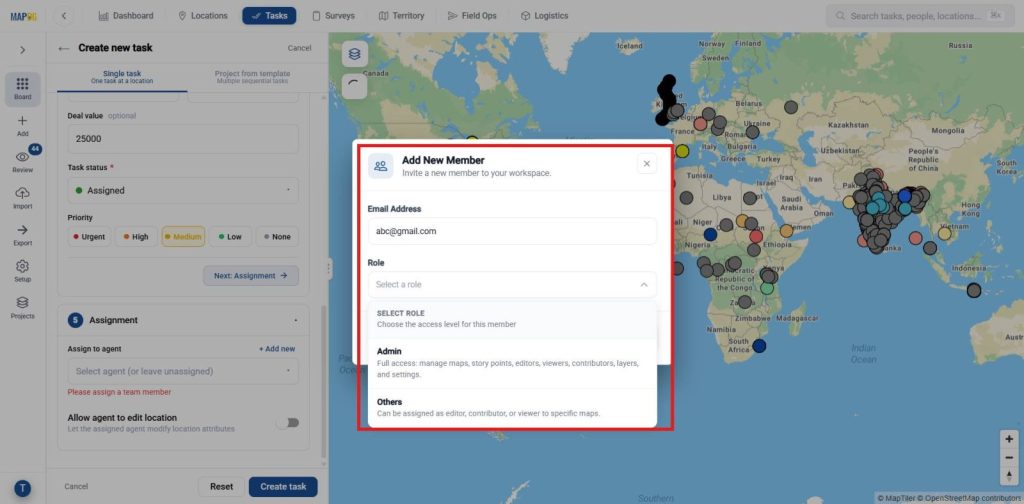Set priority to Low
The height and width of the screenshot is (504, 1024).
[231, 236]
